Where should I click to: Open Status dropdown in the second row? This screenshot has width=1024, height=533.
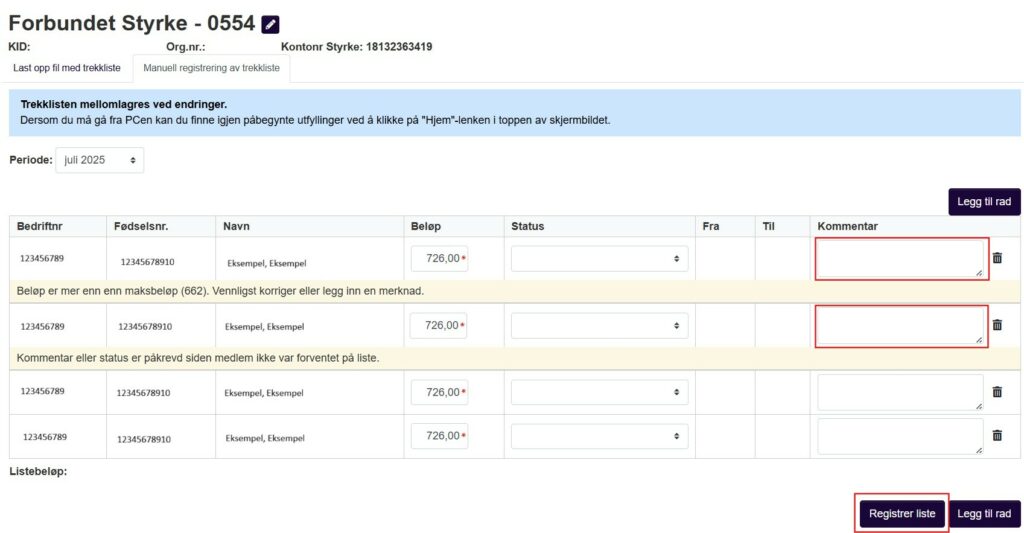pos(599,326)
